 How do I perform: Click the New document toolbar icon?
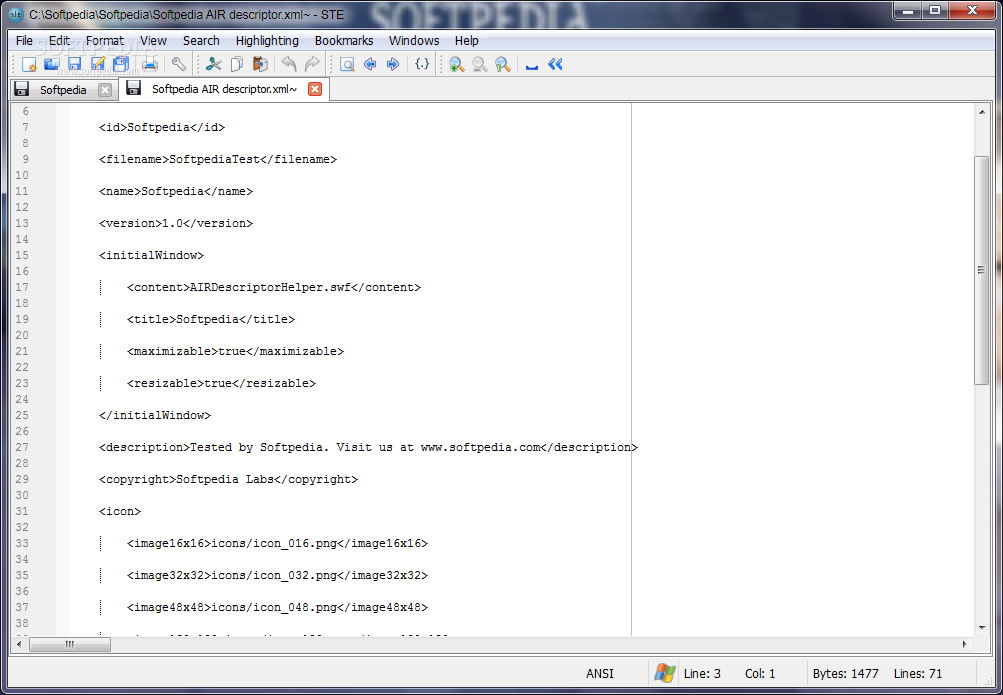(x=29, y=64)
